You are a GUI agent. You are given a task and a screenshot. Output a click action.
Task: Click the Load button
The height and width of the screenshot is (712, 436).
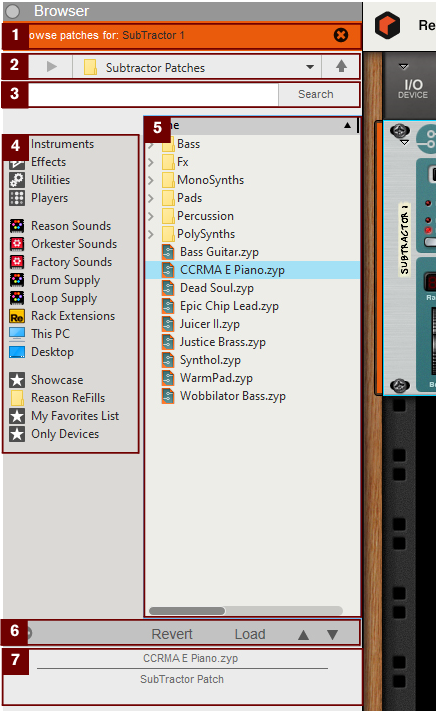tap(250, 634)
